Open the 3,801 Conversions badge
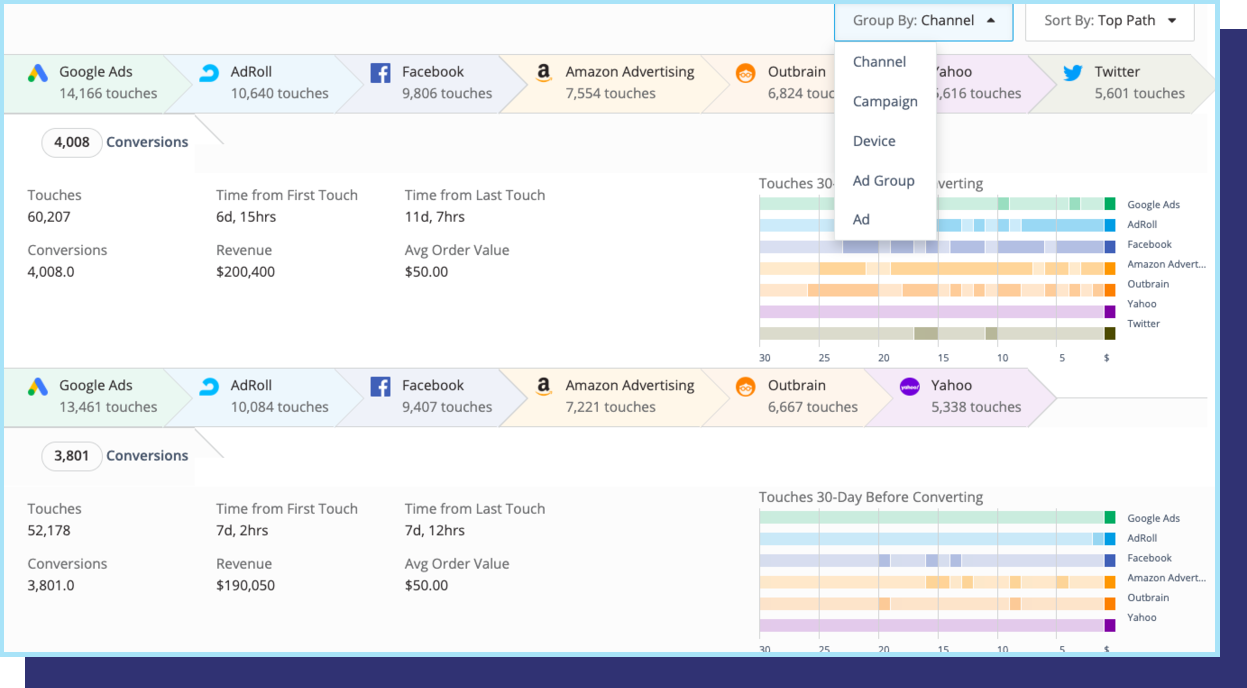1247x688 pixels. 72,456
